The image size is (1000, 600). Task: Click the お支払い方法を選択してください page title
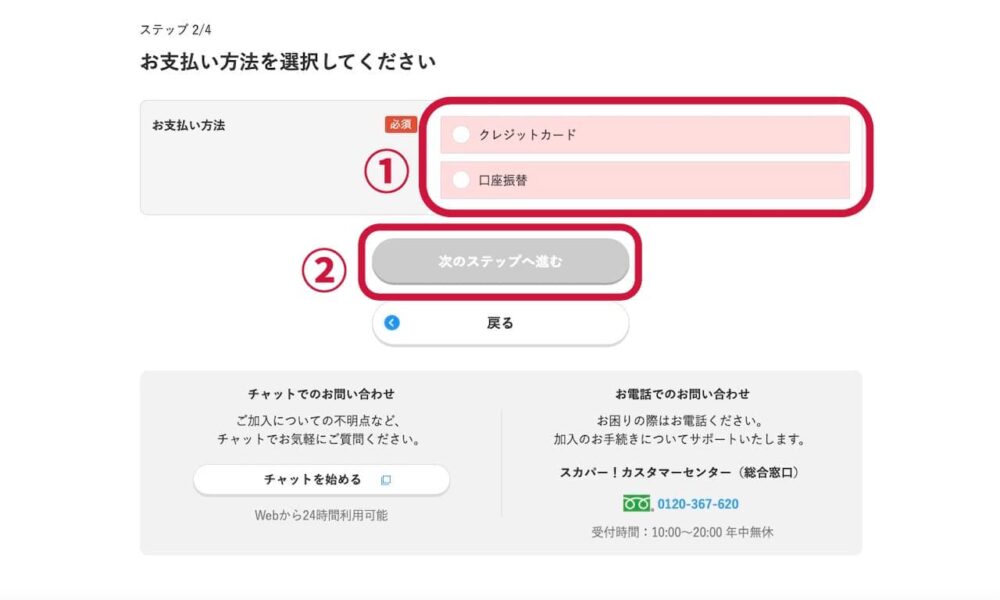[288, 62]
